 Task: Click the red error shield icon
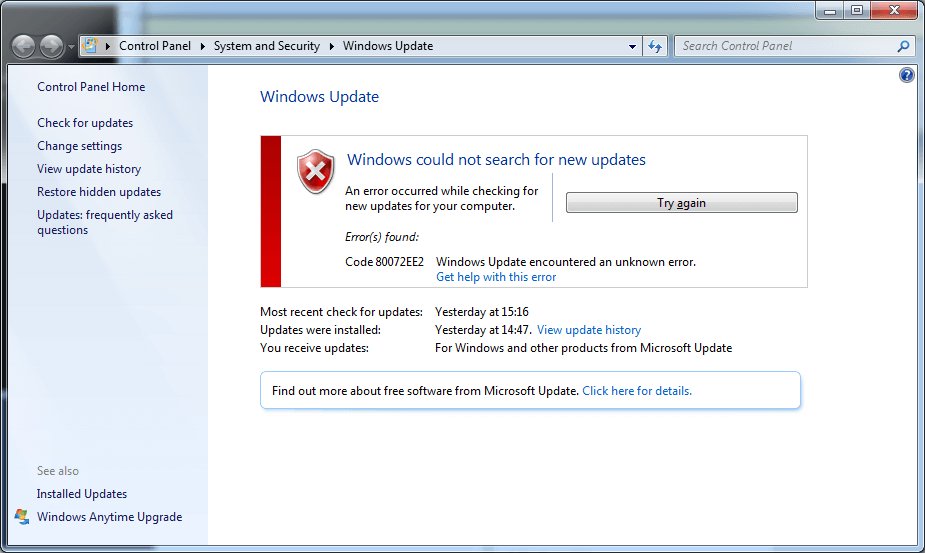click(x=316, y=172)
